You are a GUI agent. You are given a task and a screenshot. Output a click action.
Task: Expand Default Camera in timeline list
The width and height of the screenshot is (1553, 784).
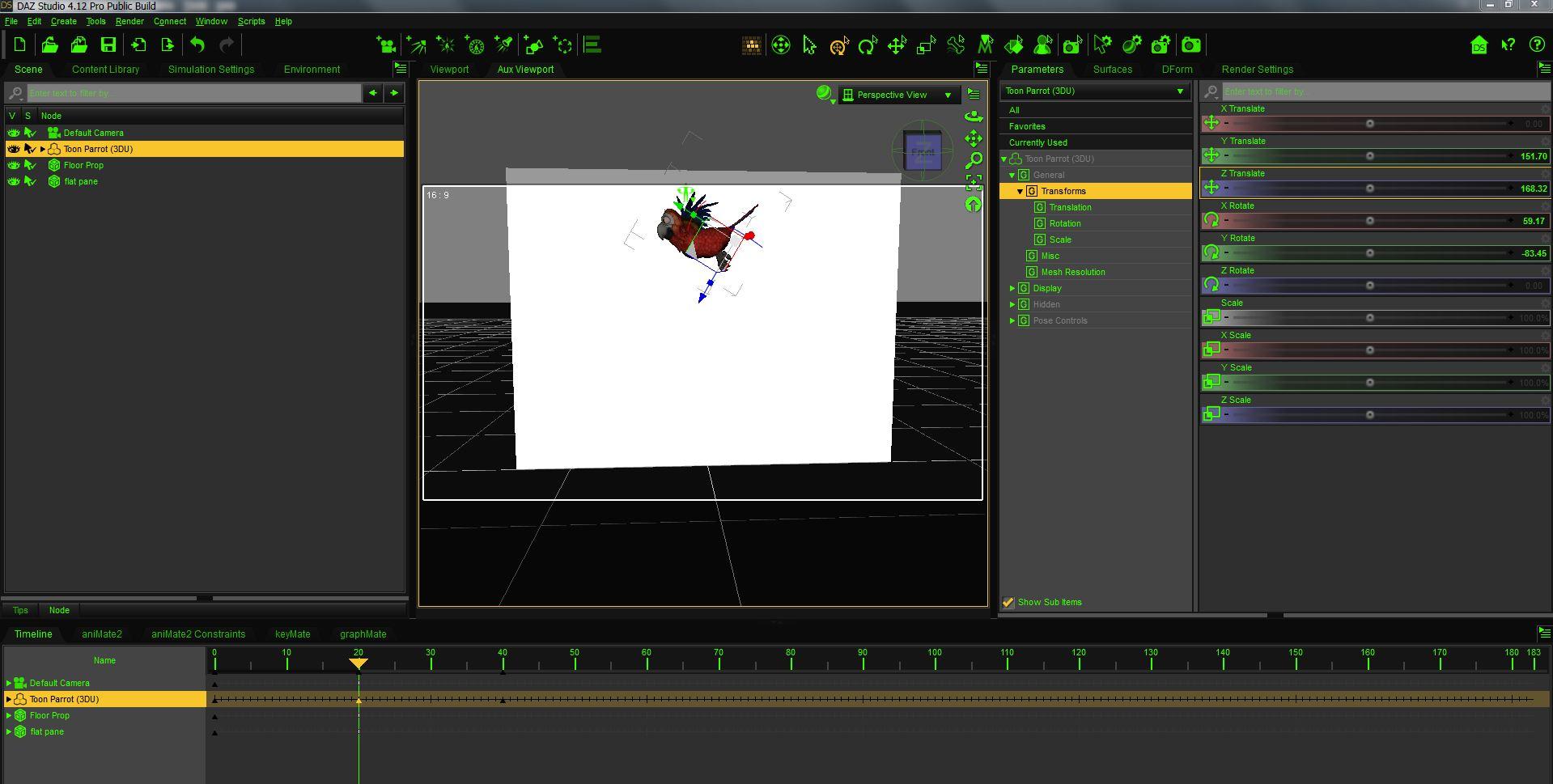pyautogui.click(x=9, y=683)
